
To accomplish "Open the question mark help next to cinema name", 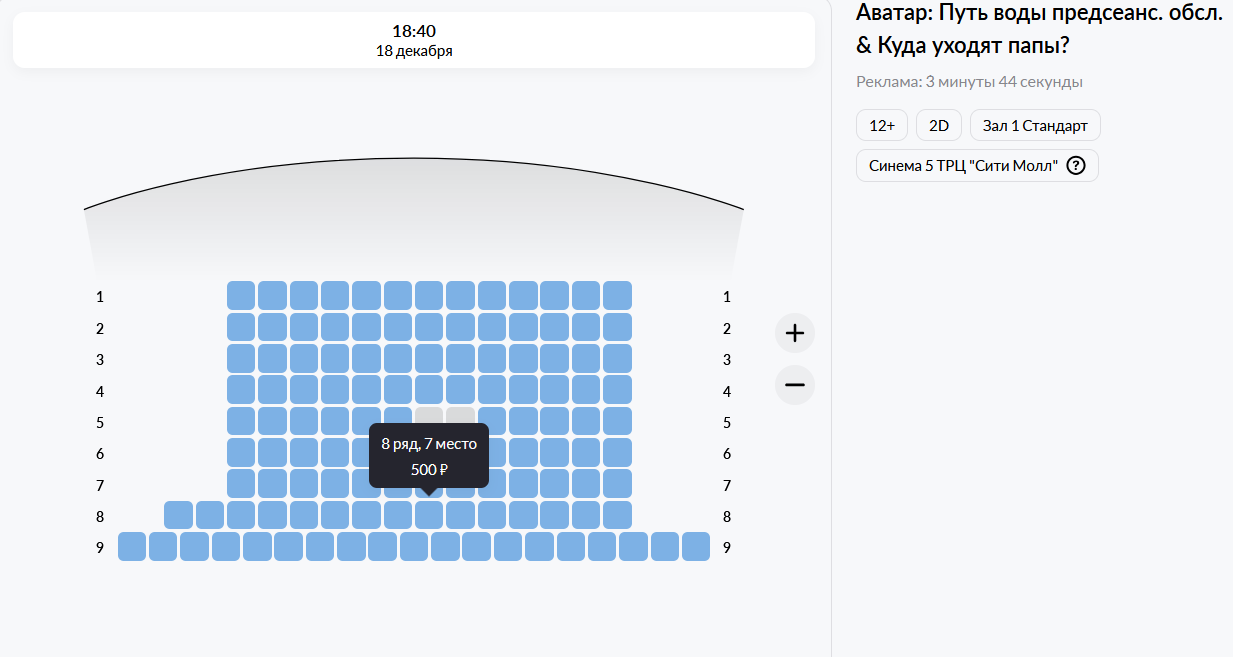I will pos(1076,166).
